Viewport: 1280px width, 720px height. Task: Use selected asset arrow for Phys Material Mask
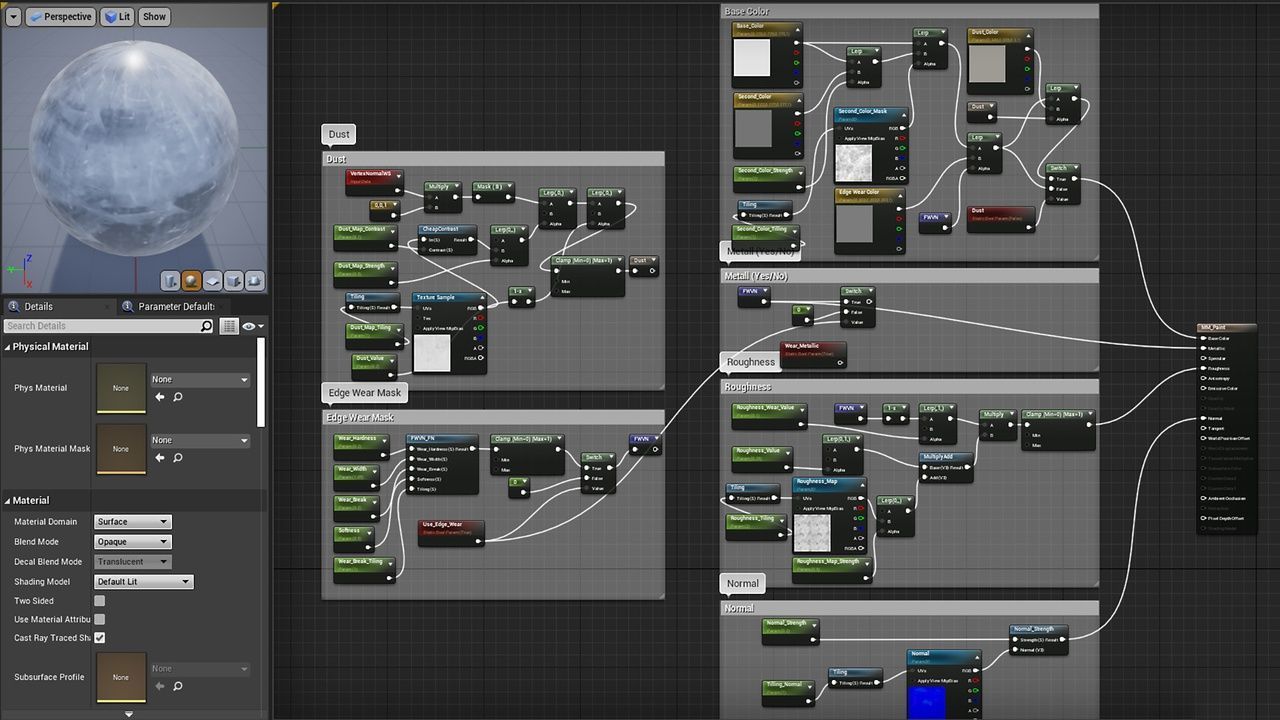pos(160,458)
